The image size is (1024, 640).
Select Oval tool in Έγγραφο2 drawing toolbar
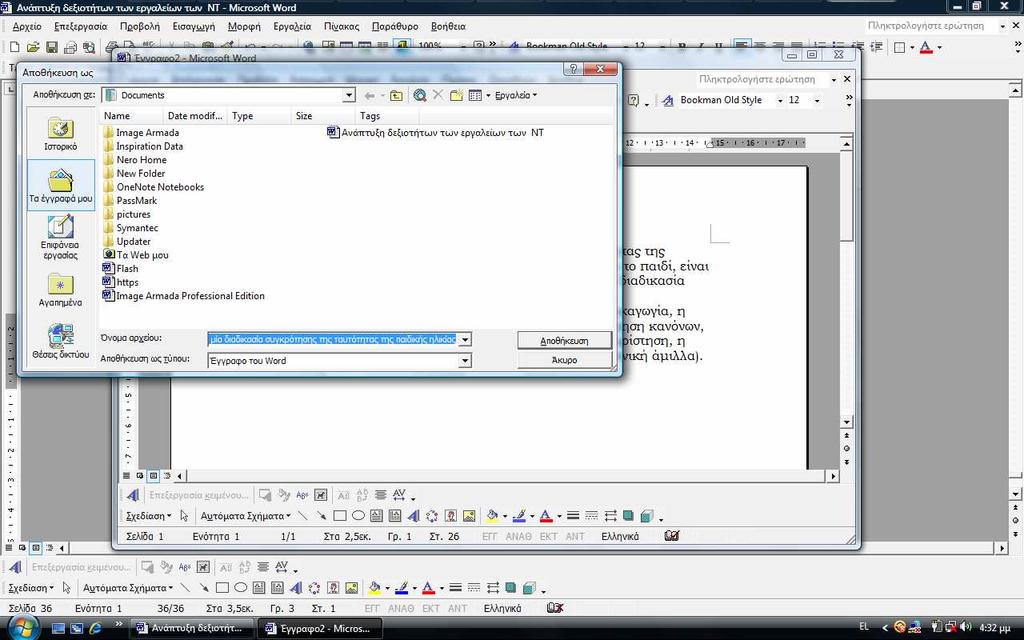coord(358,516)
